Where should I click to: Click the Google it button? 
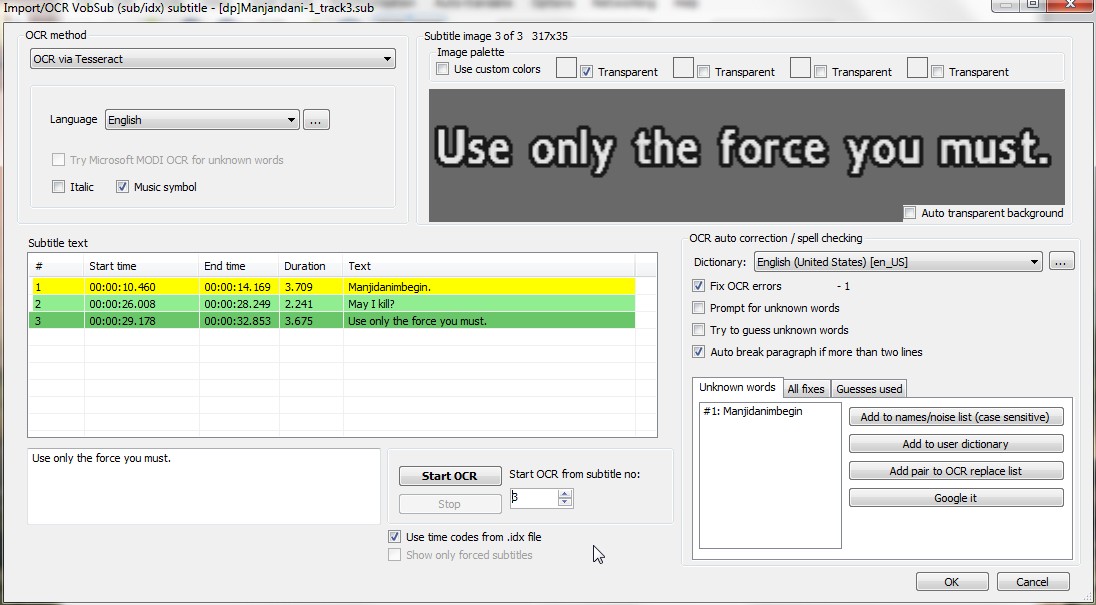point(956,498)
